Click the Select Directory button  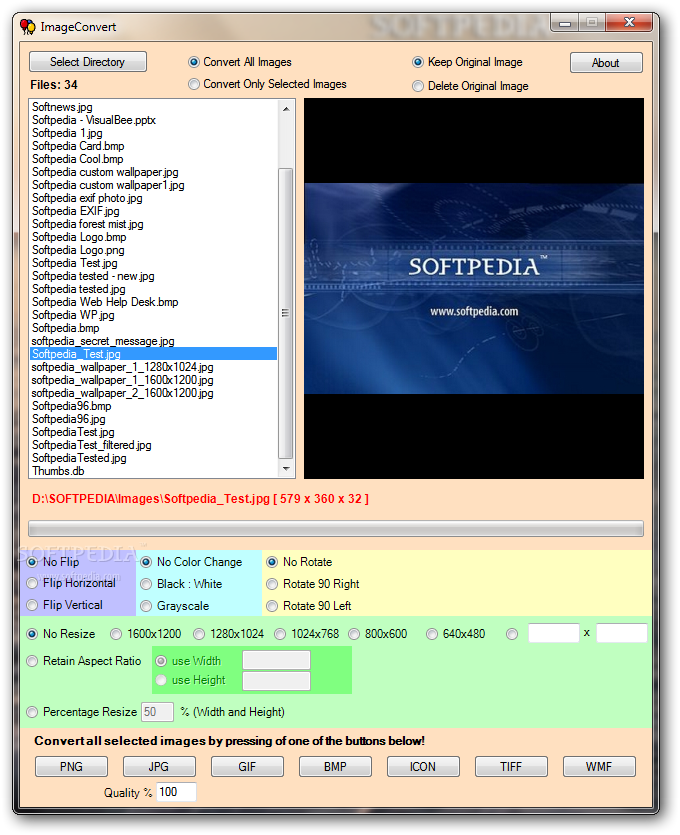coord(88,62)
